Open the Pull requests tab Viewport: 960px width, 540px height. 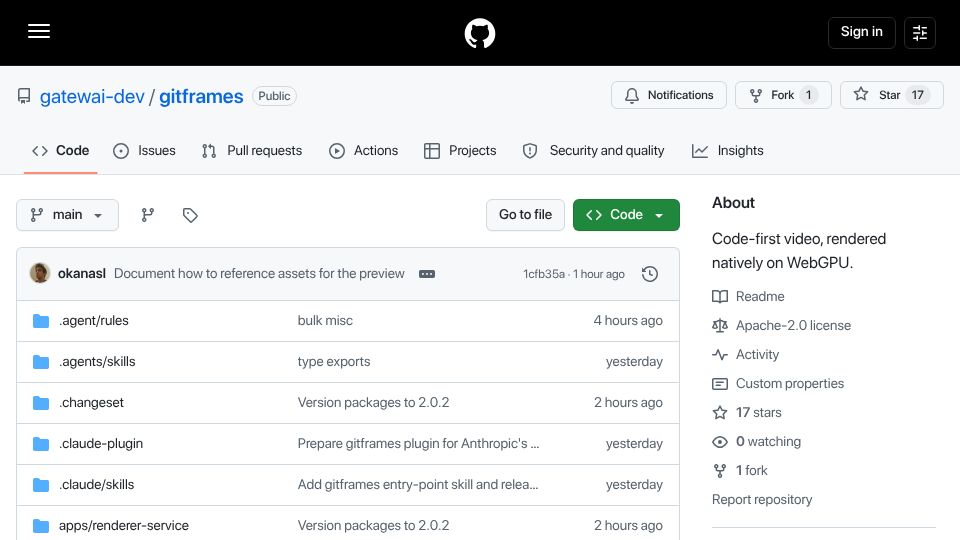pyautogui.click(x=252, y=151)
